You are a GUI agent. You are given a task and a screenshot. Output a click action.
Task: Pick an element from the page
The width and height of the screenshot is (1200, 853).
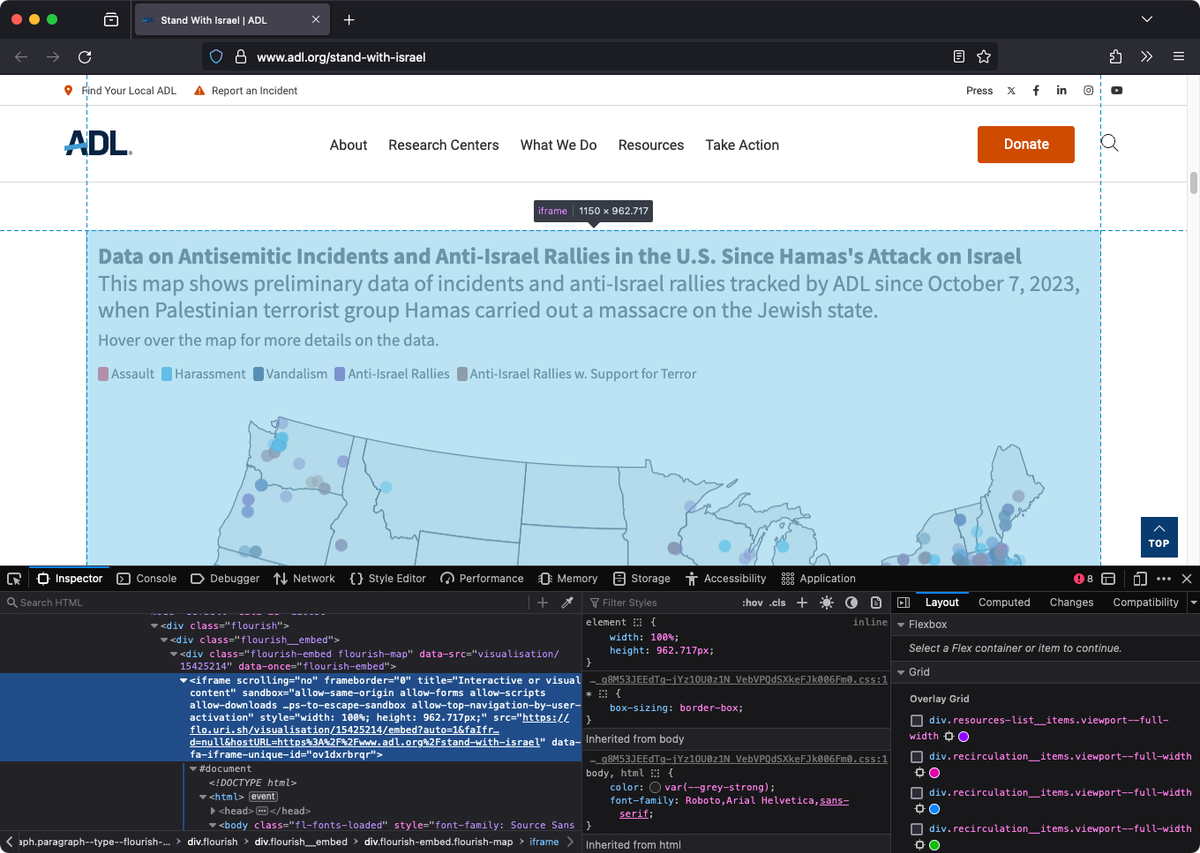[x=14, y=578]
